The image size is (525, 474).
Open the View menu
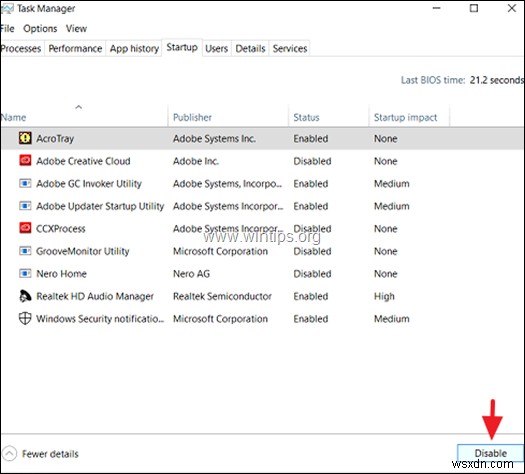coord(76,29)
